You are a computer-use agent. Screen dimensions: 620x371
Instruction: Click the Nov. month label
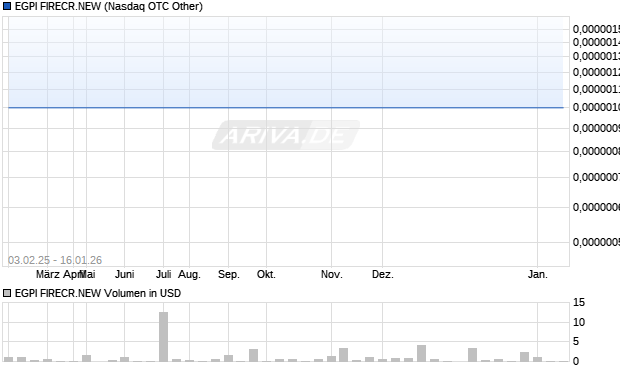coord(331,274)
